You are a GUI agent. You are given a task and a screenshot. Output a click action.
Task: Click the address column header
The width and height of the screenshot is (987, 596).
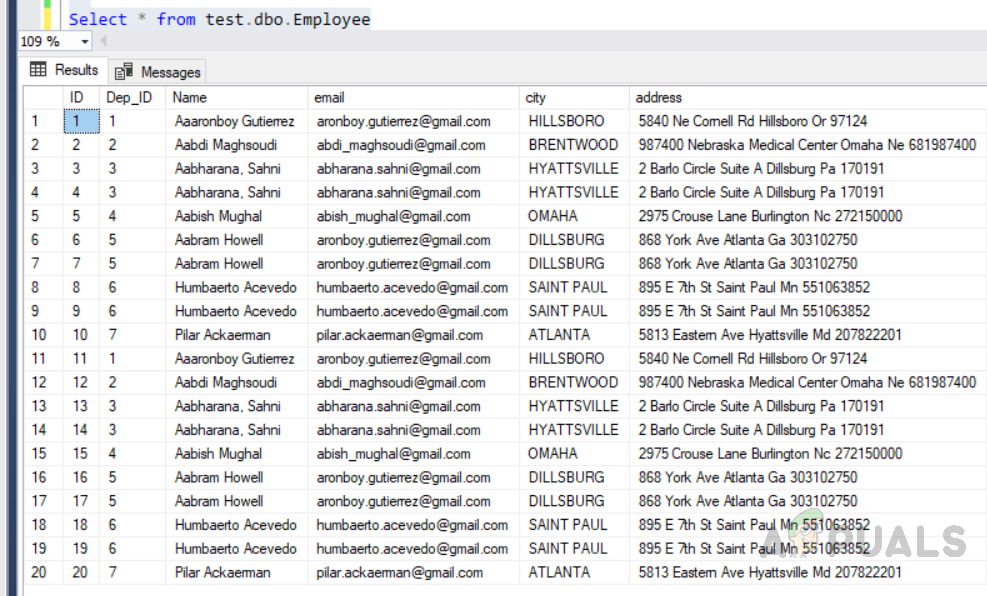tap(808, 98)
